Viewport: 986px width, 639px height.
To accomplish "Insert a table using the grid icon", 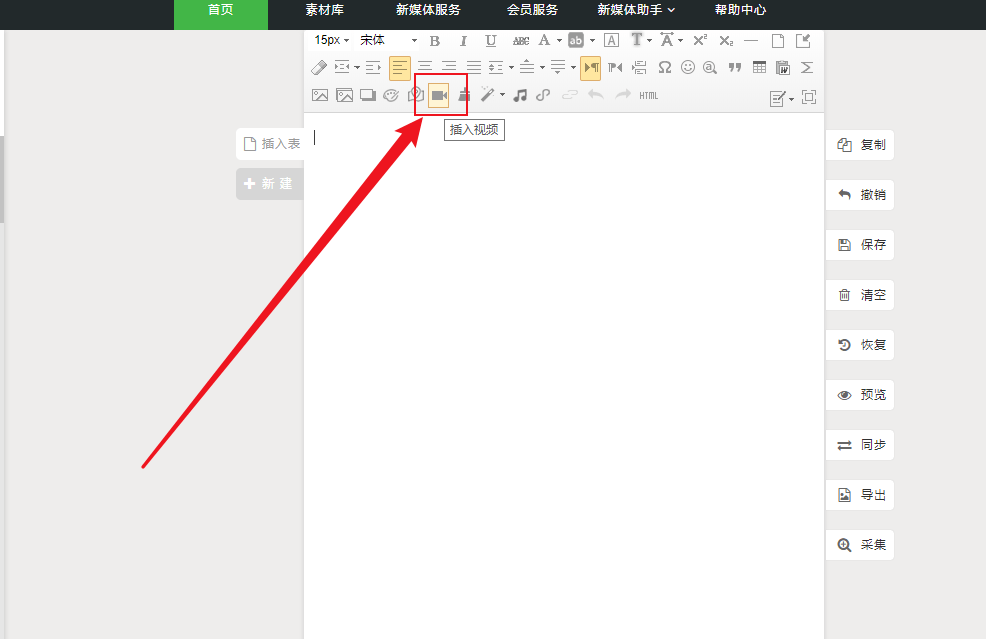I will click(x=760, y=67).
